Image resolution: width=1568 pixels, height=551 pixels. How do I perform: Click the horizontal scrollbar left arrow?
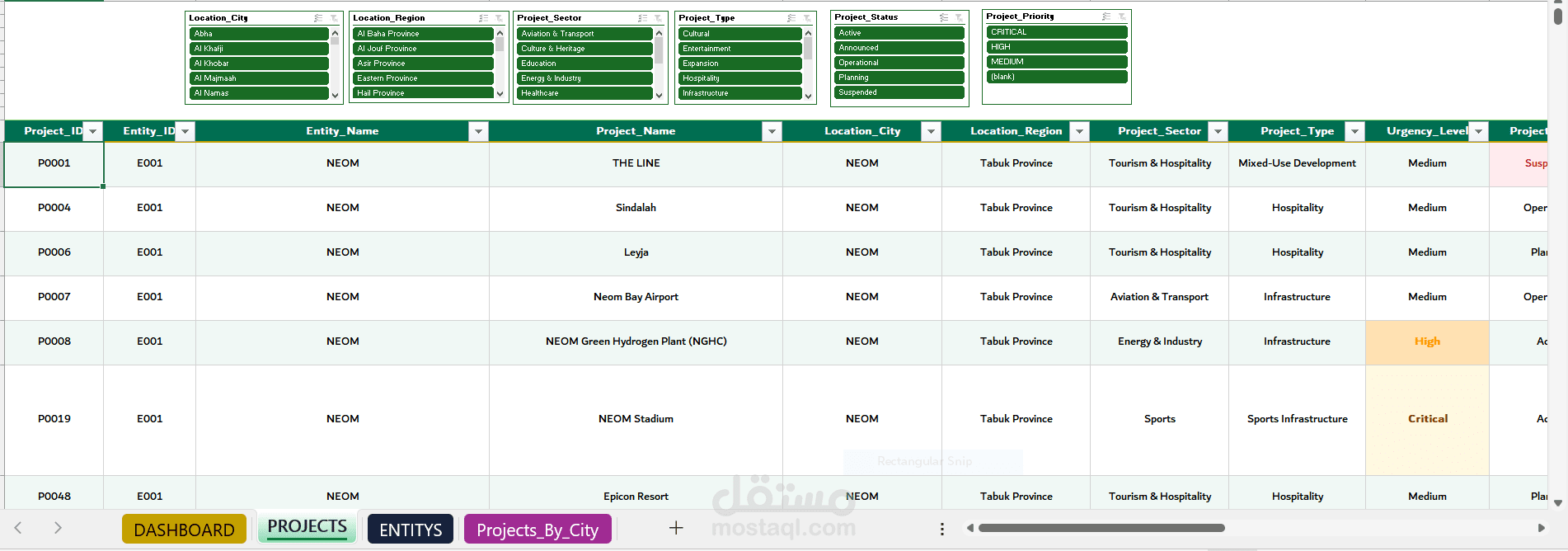970,528
